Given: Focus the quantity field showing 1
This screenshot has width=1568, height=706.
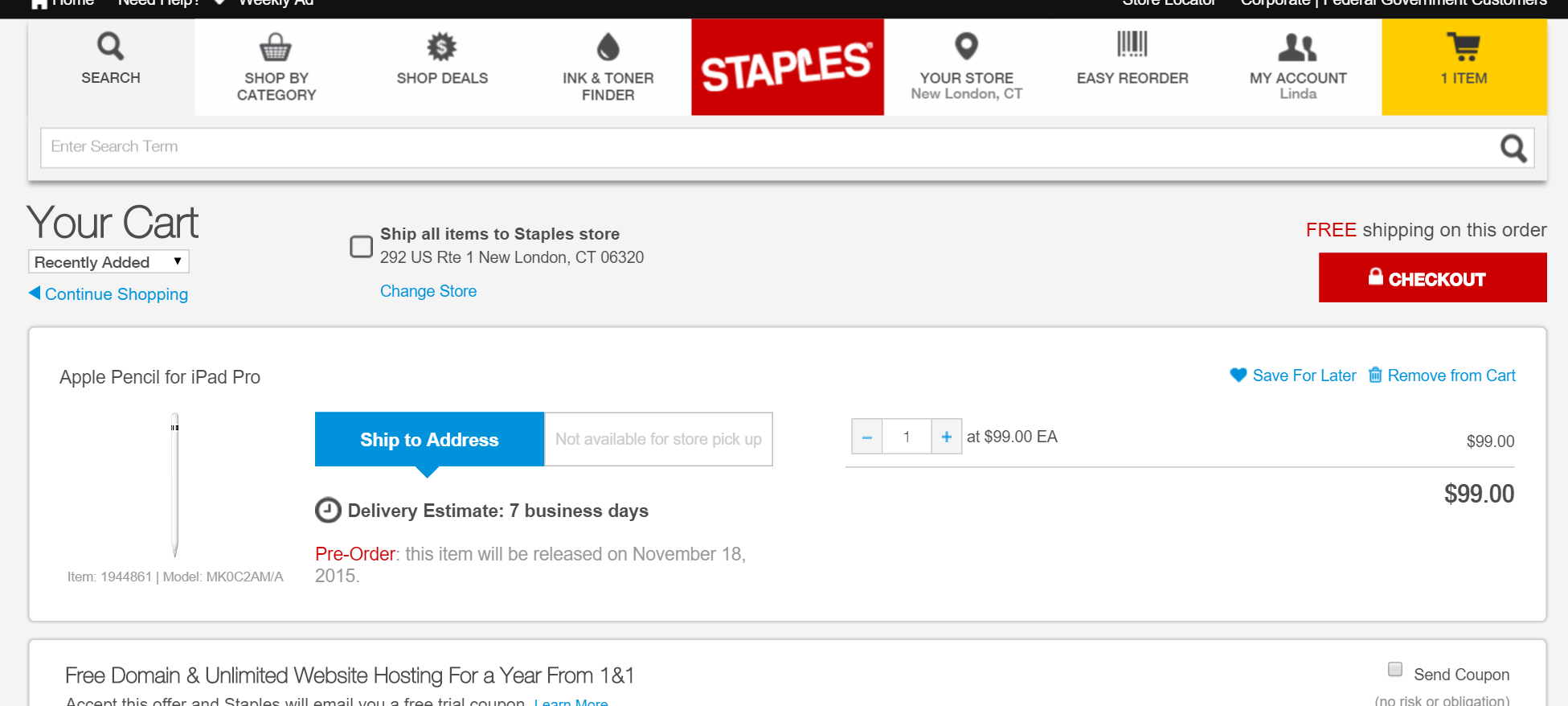Looking at the screenshot, I should (907, 437).
